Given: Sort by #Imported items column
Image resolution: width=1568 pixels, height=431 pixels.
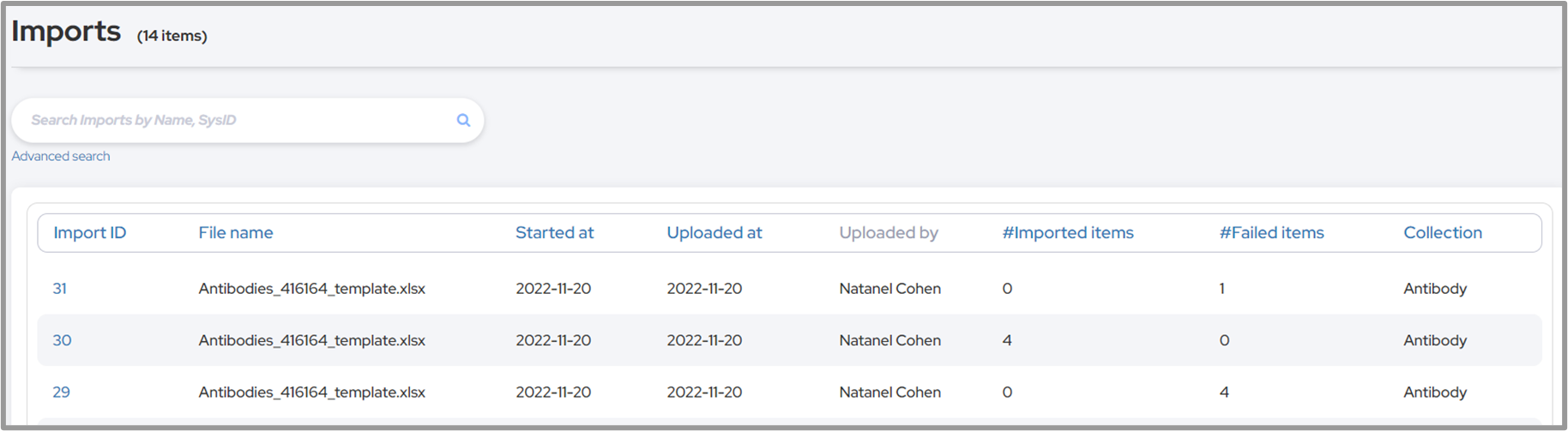Looking at the screenshot, I should point(1068,232).
